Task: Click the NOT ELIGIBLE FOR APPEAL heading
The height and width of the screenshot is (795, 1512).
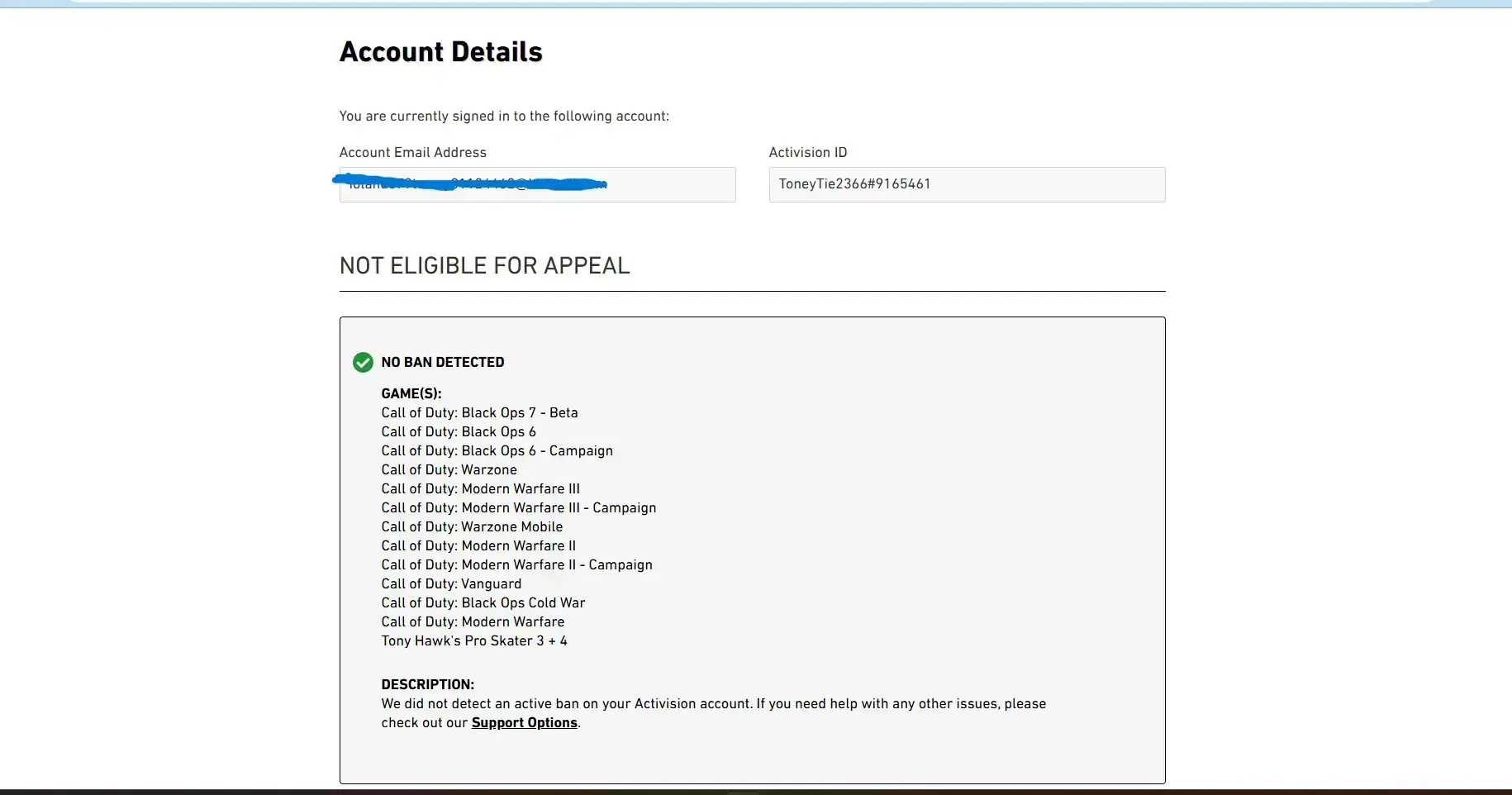Action: [484, 266]
